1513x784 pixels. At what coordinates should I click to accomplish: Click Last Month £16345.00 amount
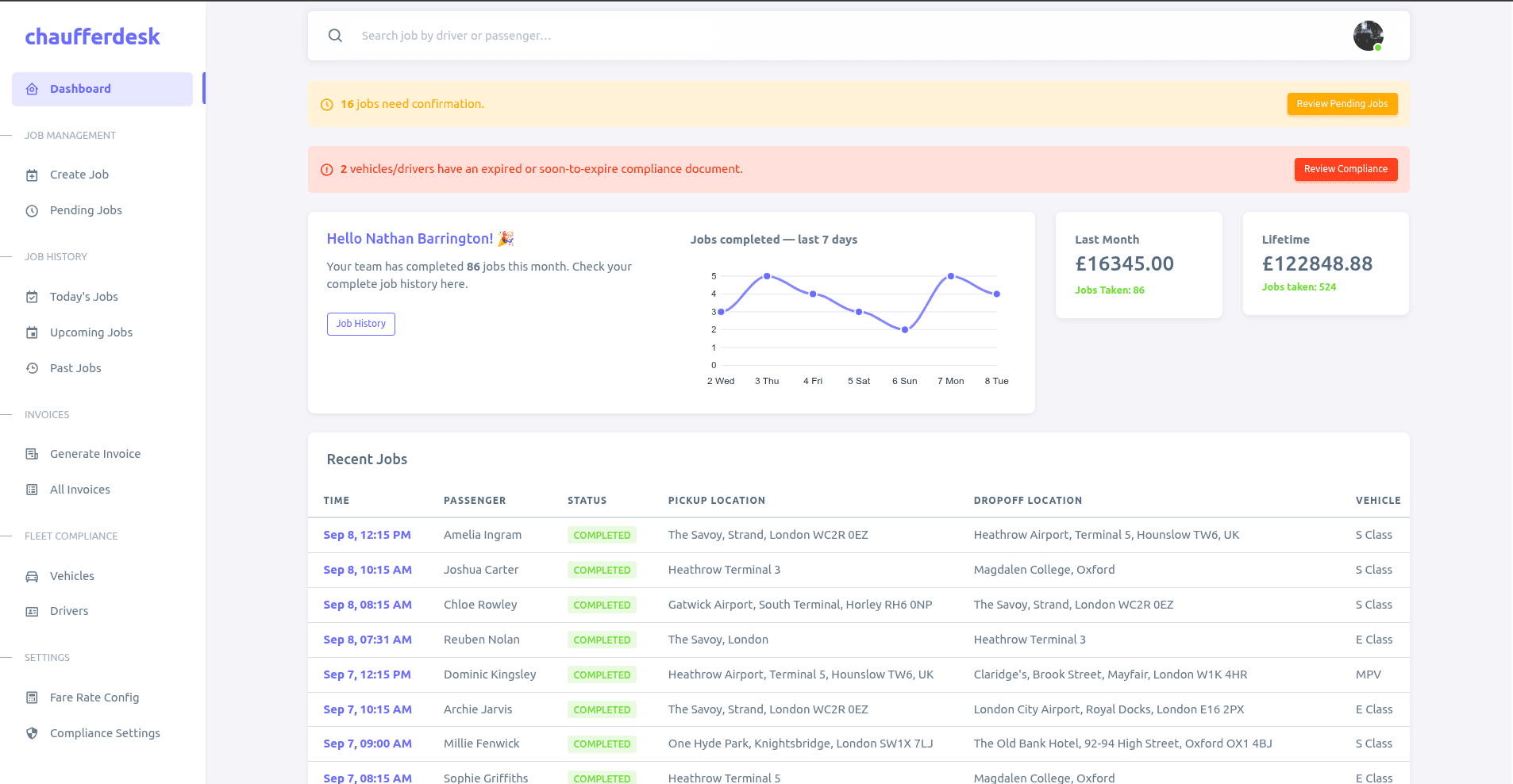[1124, 263]
